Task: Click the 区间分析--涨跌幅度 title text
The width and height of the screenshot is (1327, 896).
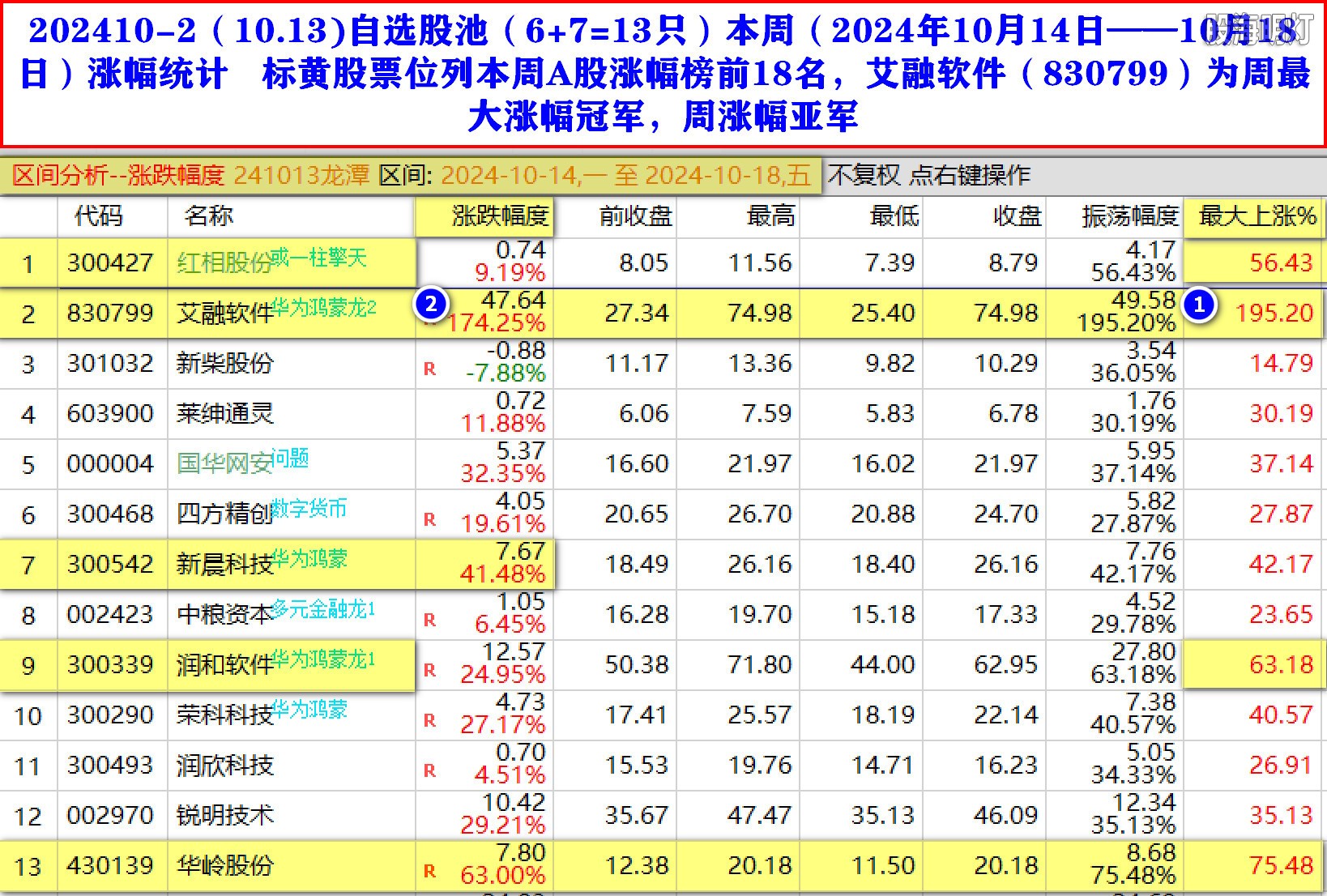Action: coord(118,175)
